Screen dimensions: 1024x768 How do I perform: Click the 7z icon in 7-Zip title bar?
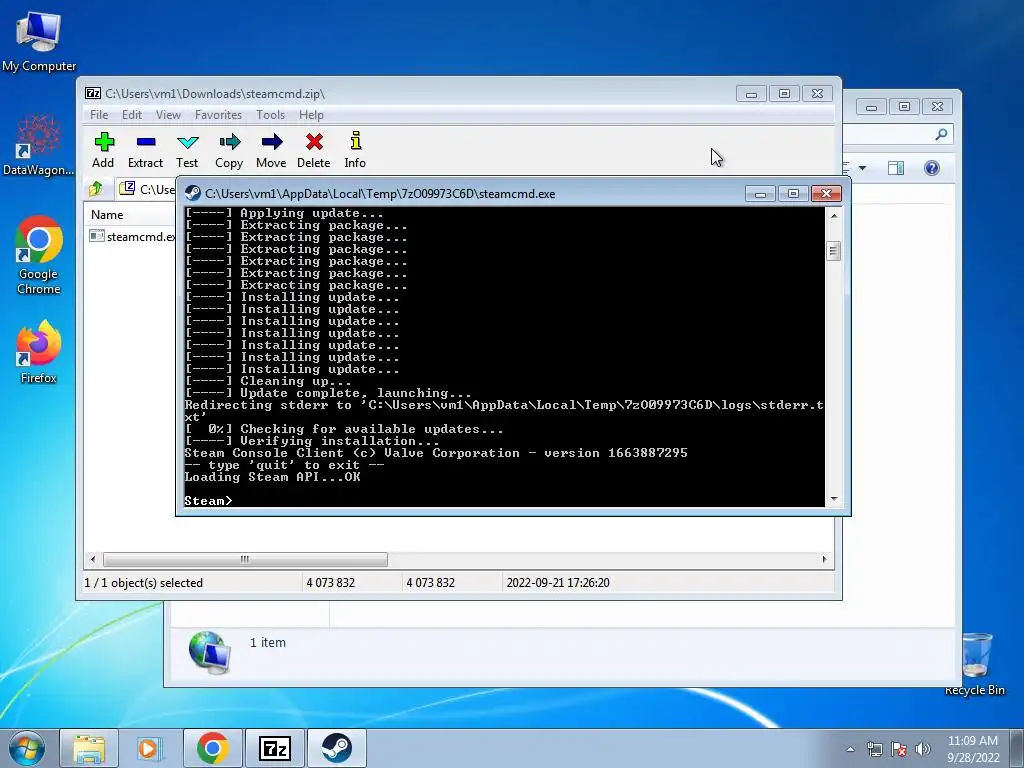93,93
